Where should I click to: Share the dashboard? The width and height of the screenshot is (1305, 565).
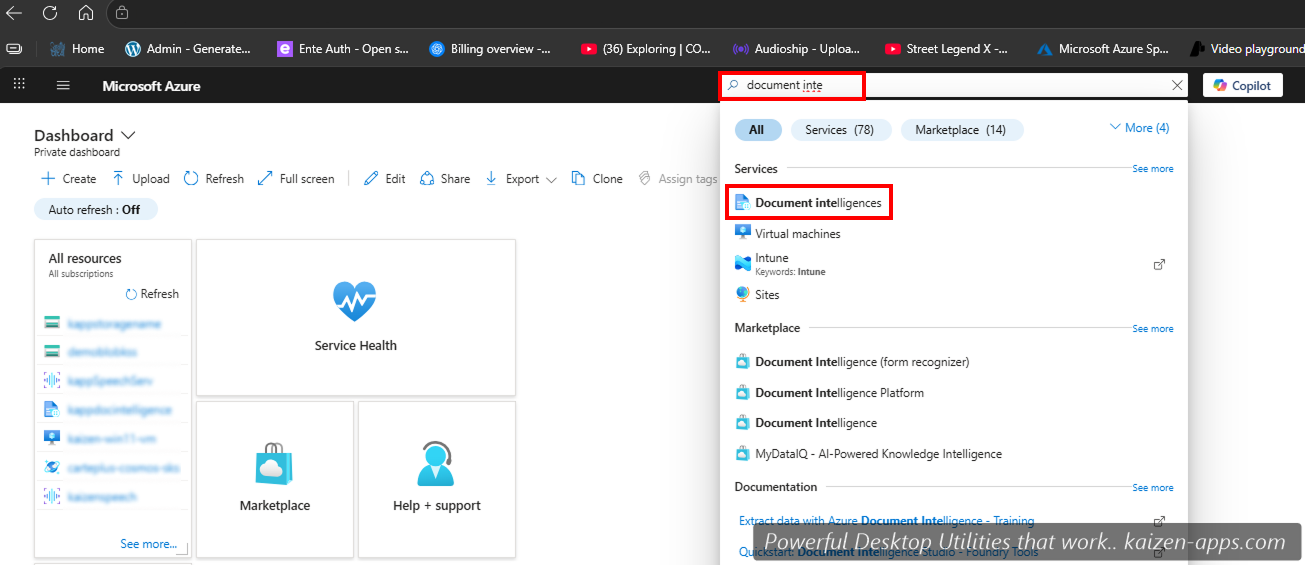pos(445,179)
